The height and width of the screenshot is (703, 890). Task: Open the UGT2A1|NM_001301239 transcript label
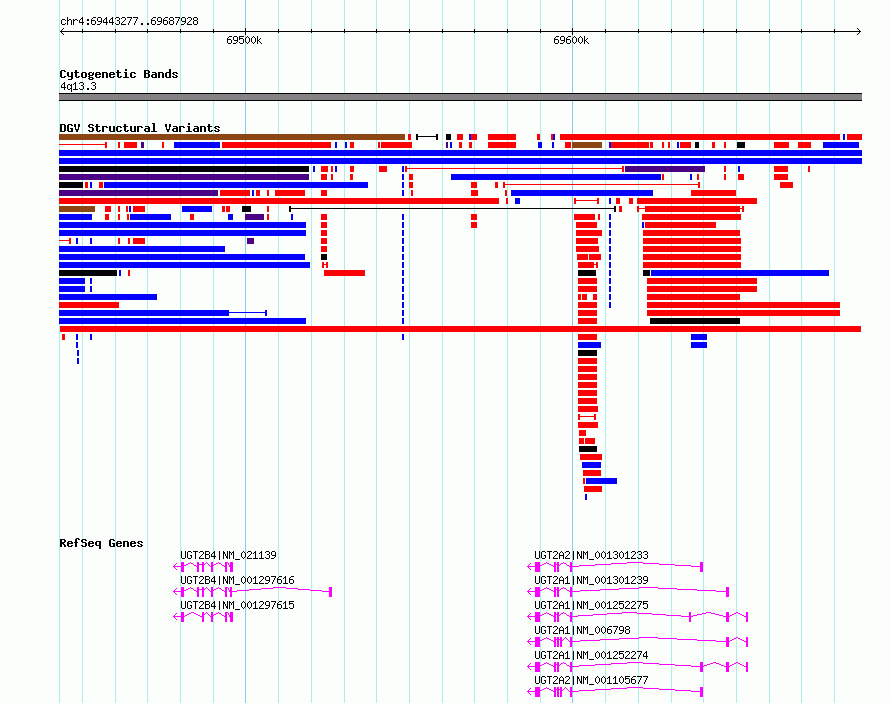pyautogui.click(x=591, y=580)
